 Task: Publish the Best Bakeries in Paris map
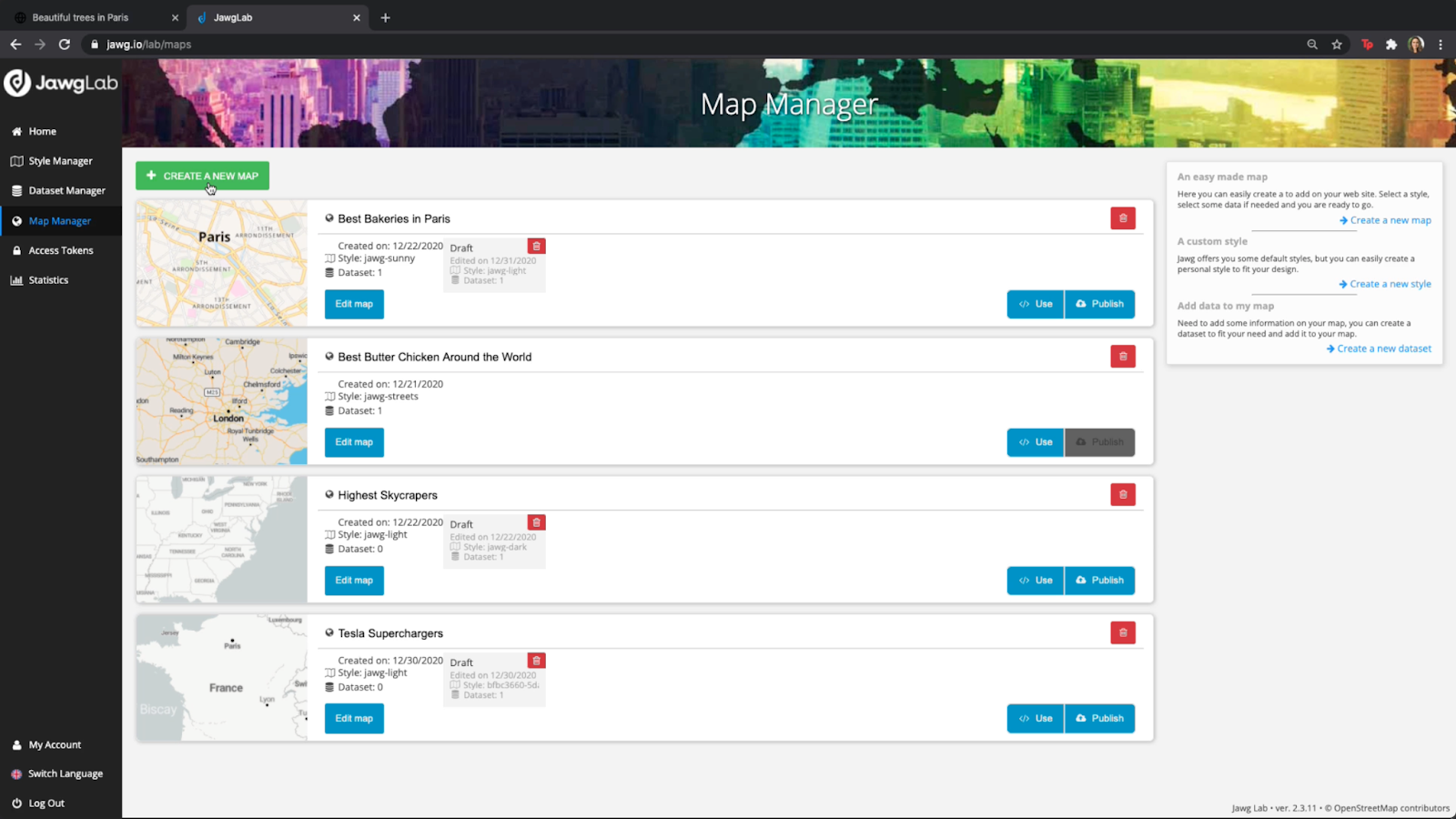click(1100, 304)
